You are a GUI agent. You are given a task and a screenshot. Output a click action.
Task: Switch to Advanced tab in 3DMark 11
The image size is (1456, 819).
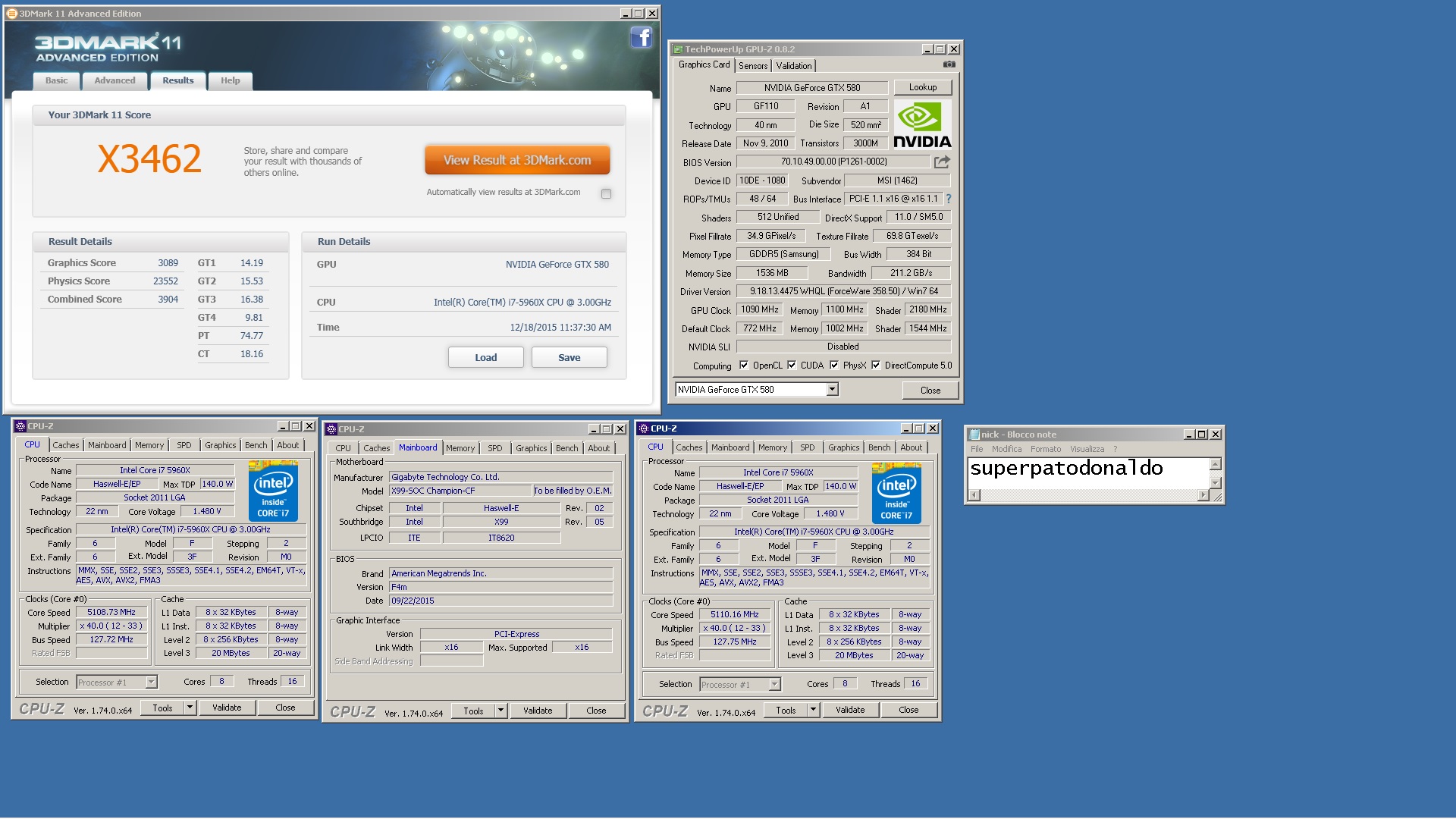click(x=115, y=80)
